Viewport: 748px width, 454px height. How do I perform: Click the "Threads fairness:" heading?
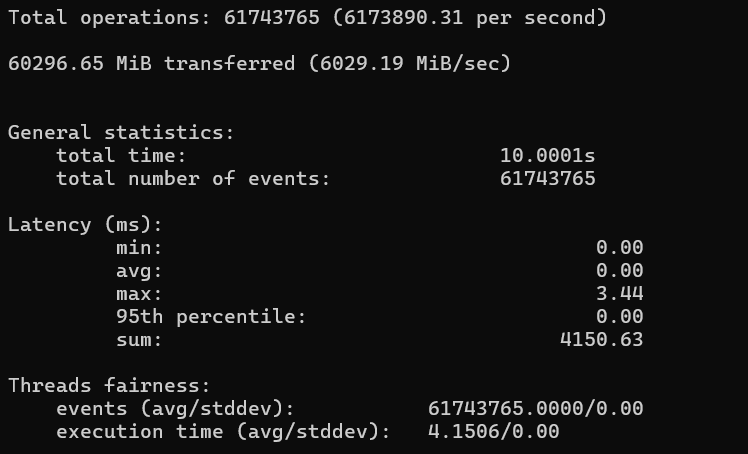point(109,385)
